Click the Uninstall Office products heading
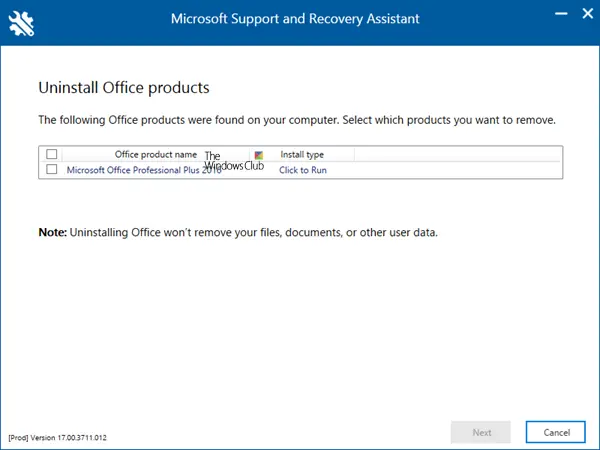 pyautogui.click(x=124, y=88)
